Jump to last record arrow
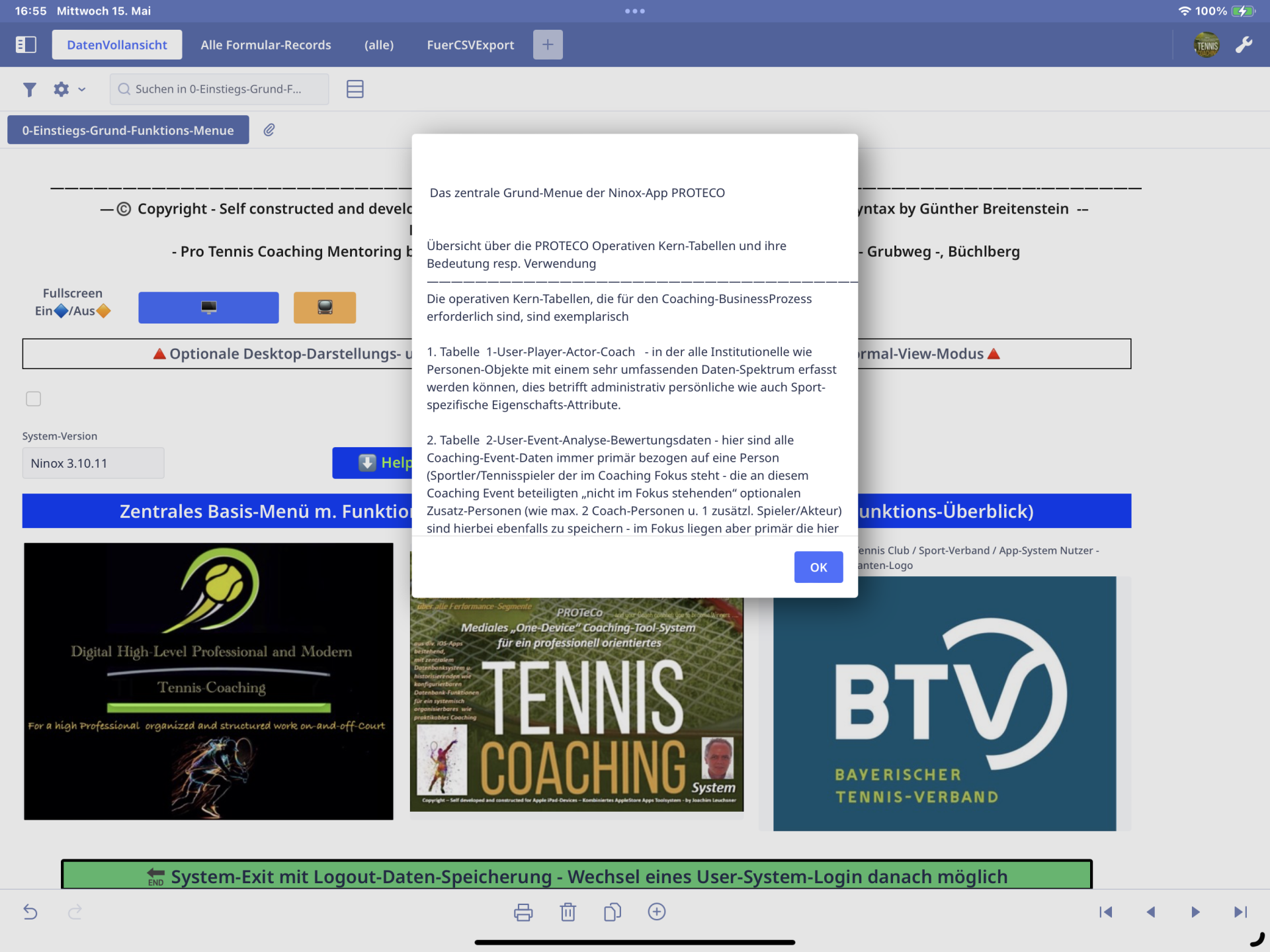This screenshot has width=1270, height=952. tap(1240, 912)
